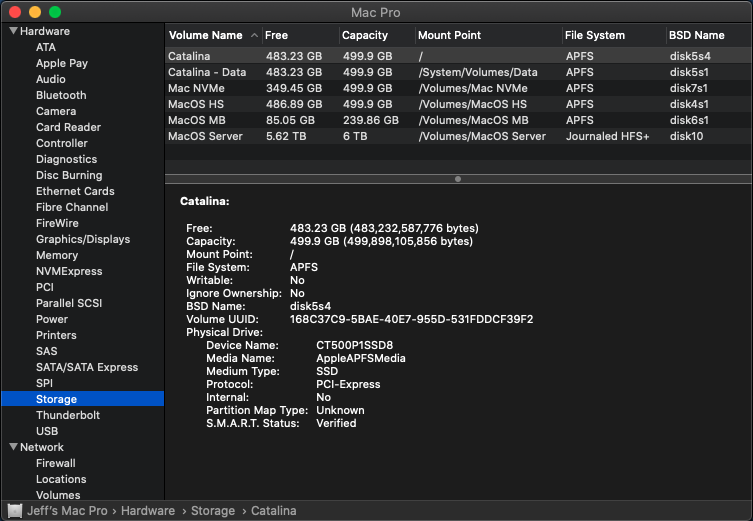Open Volumes under Network

(58, 495)
